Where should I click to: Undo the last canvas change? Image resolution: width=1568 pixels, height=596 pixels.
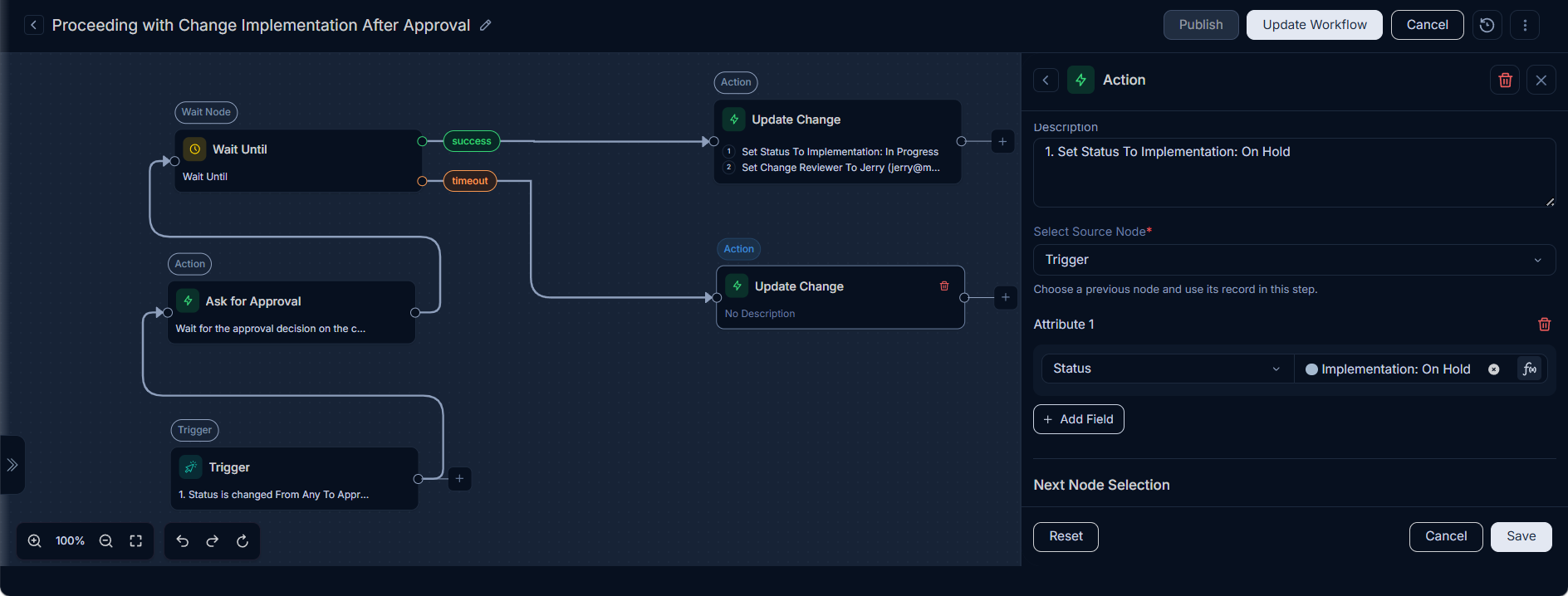click(183, 541)
